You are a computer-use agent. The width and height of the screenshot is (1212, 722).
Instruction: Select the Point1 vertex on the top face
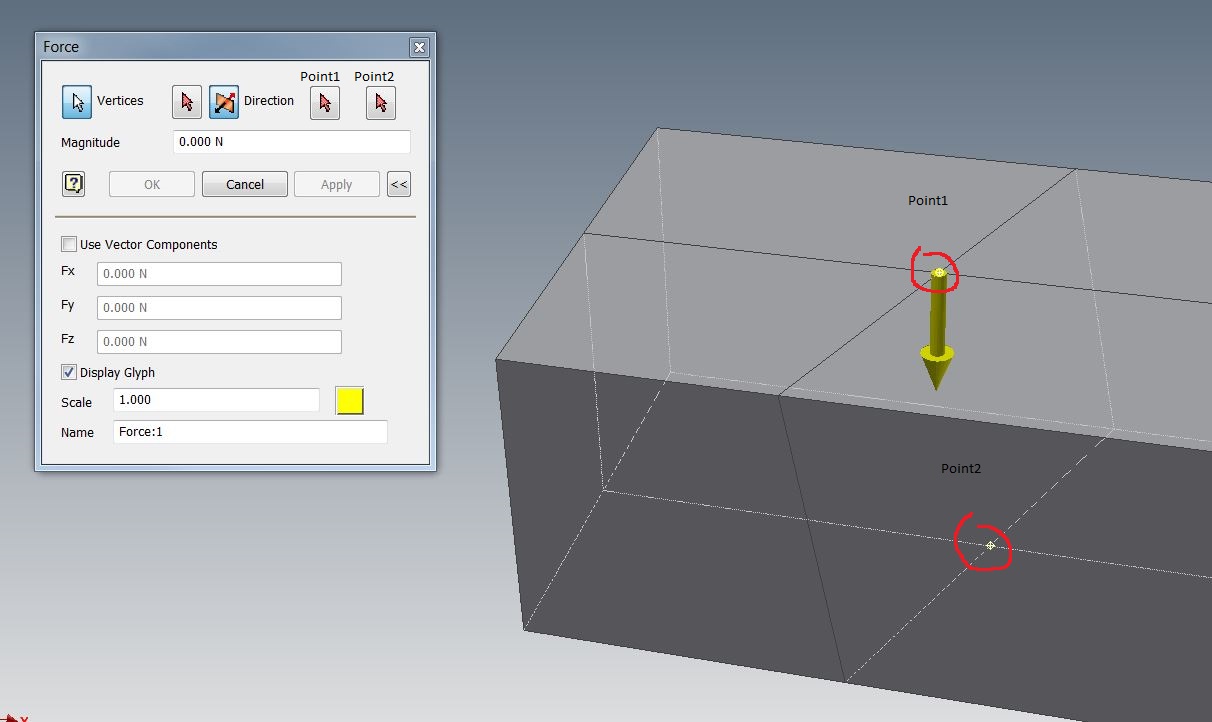coord(939,273)
